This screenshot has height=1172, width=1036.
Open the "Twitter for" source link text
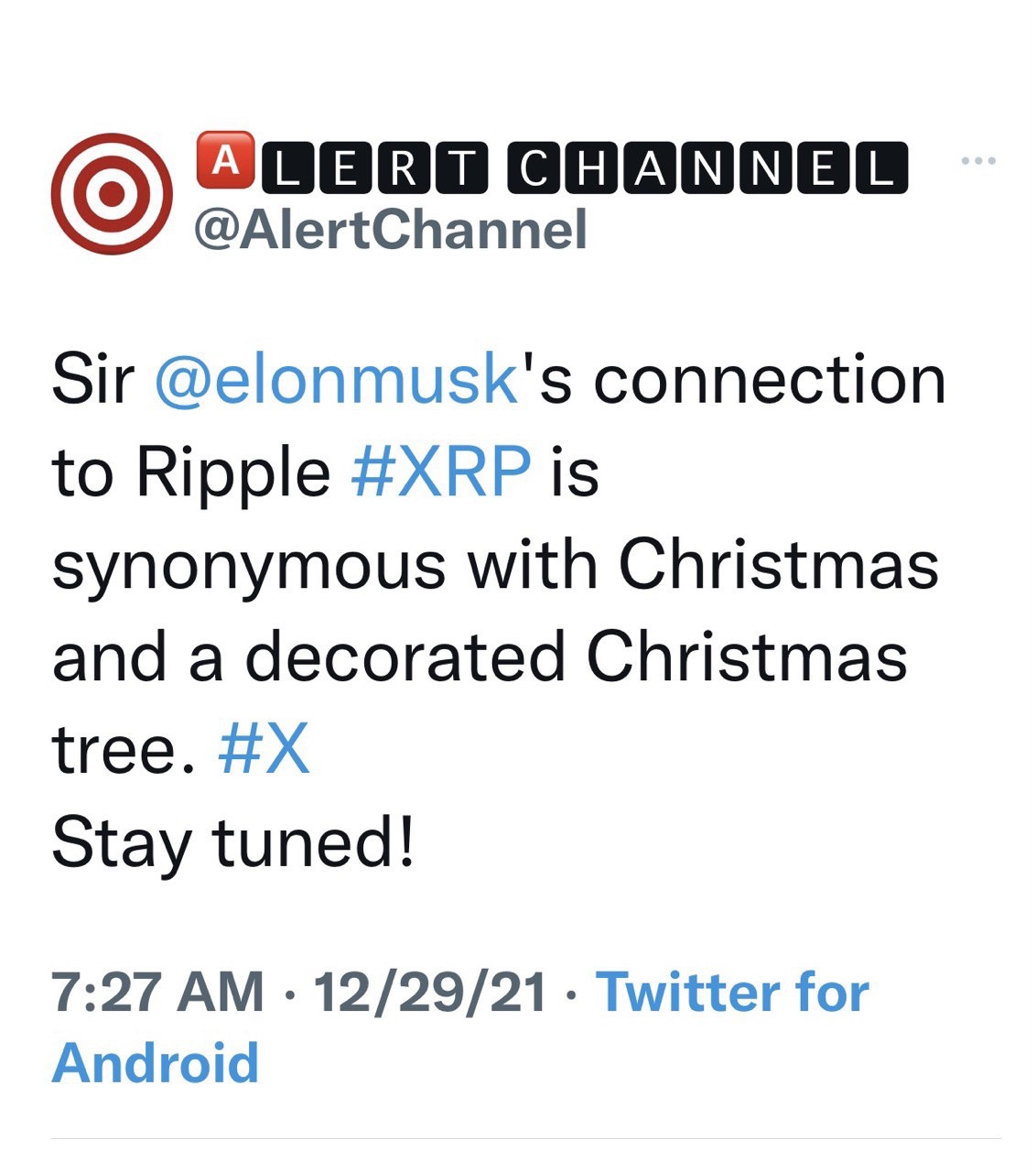coord(733,992)
